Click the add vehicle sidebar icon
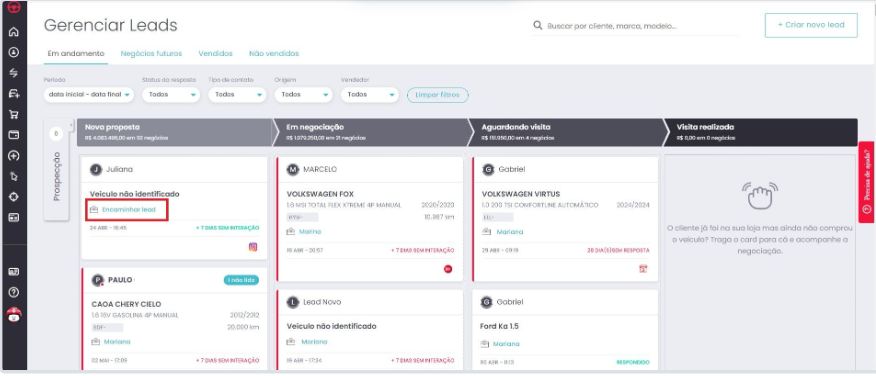 point(14,94)
